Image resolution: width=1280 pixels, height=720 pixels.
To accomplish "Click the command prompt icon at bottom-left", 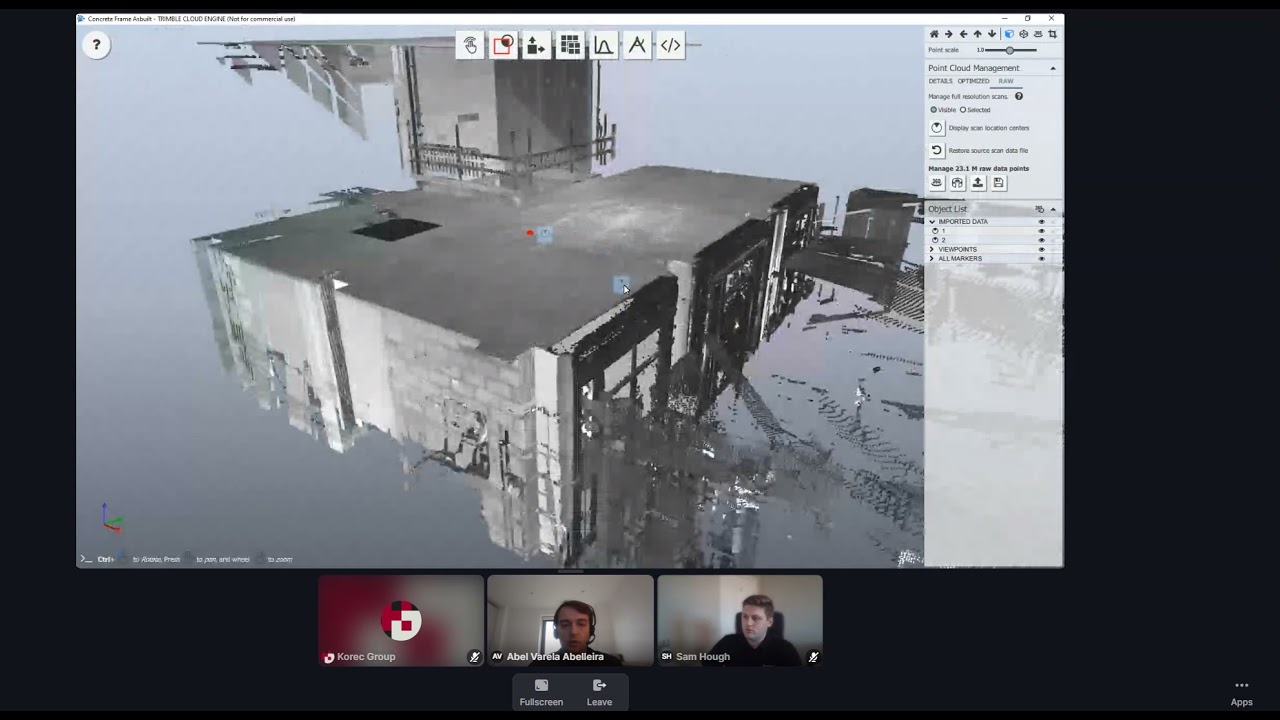I will [85, 559].
